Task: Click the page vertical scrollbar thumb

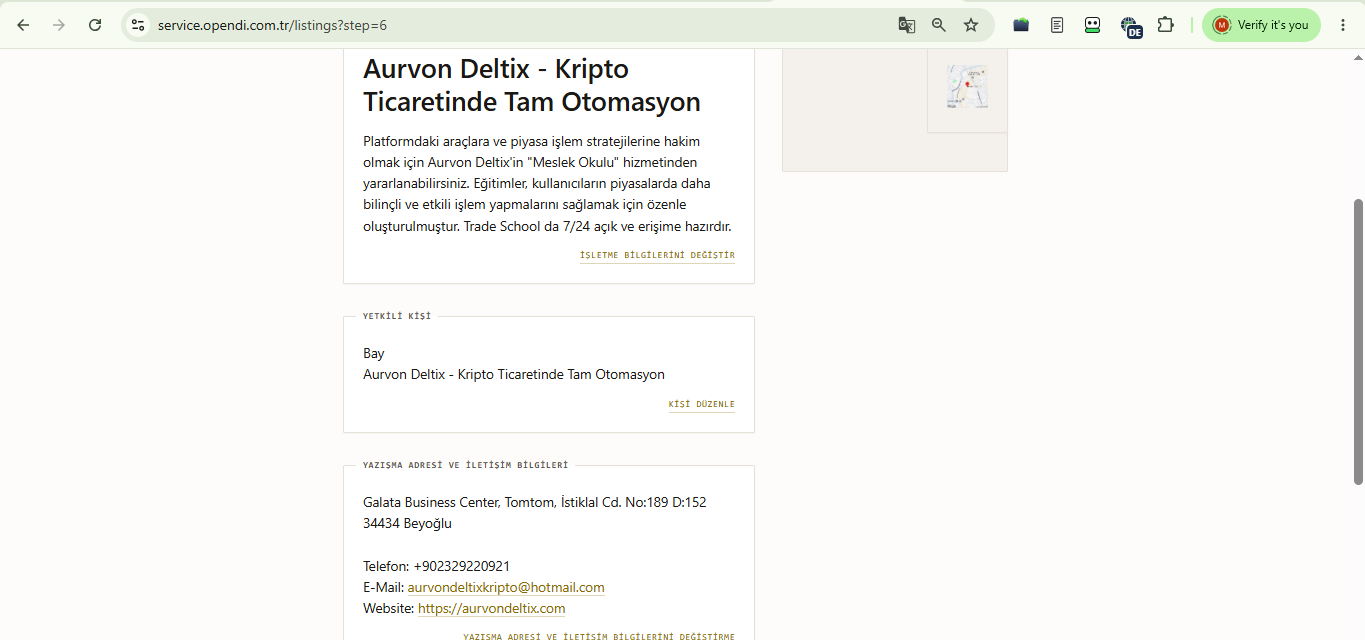Action: click(x=1358, y=342)
